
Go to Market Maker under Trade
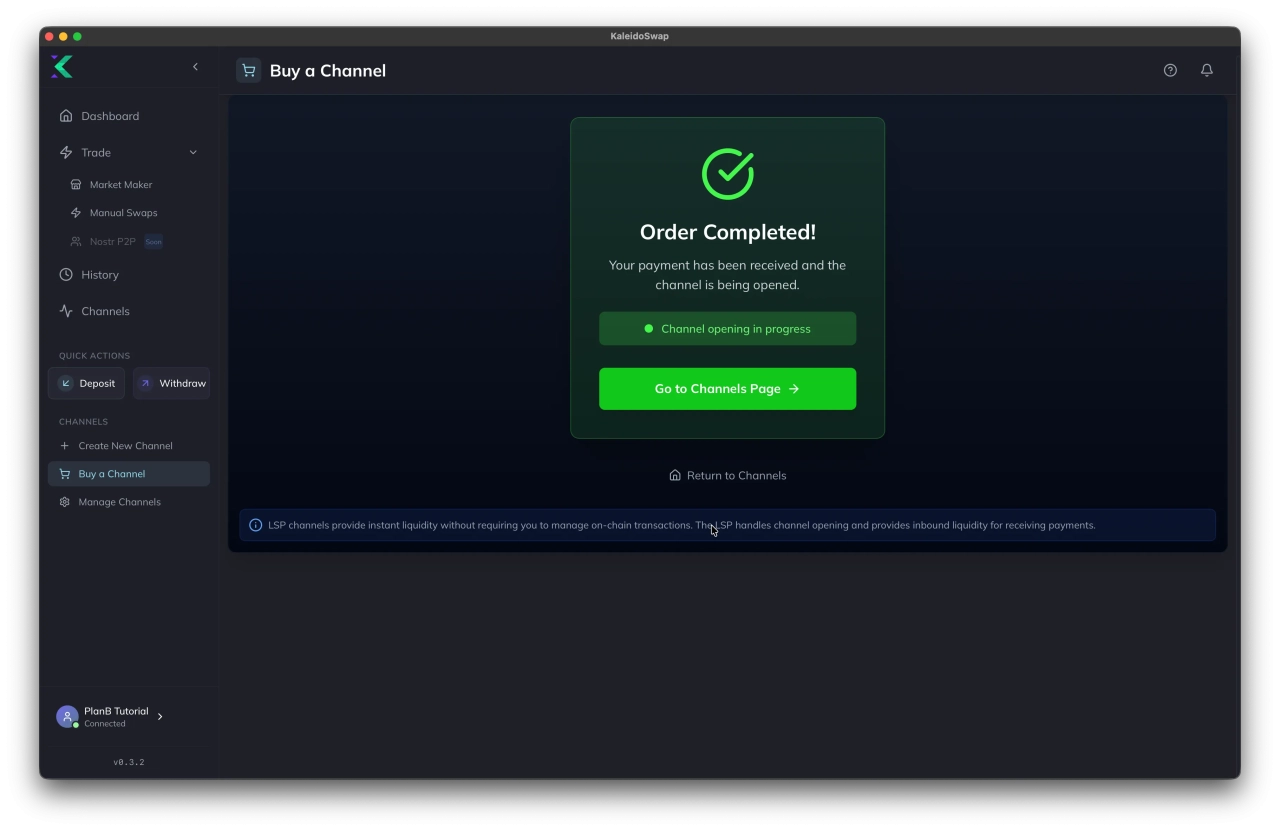pyautogui.click(x=121, y=185)
